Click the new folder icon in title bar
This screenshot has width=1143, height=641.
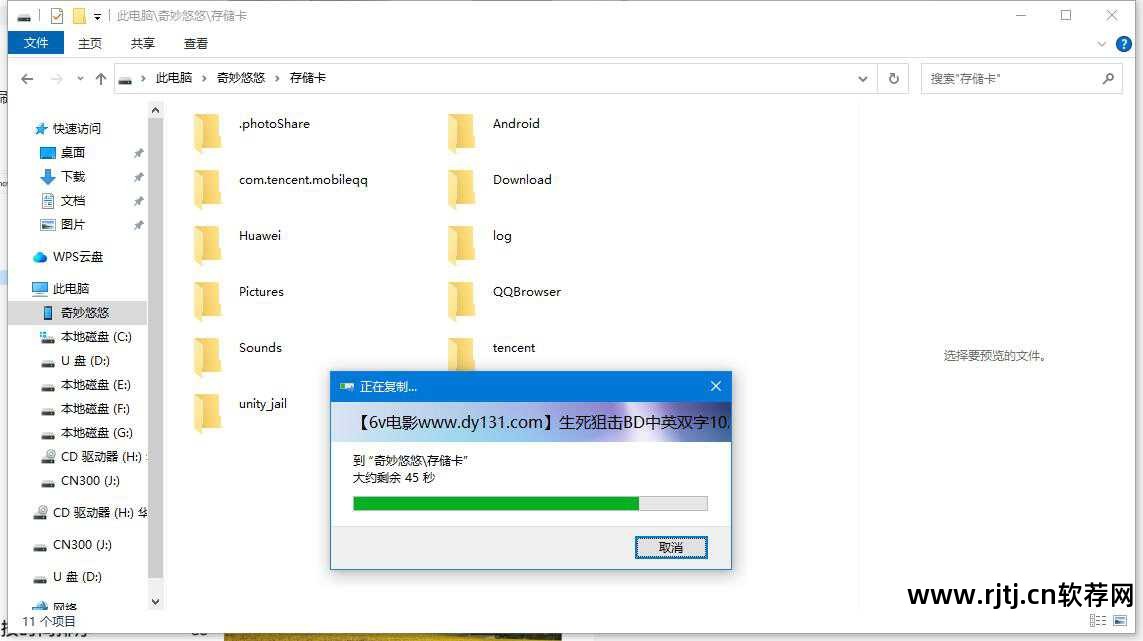tap(79, 15)
